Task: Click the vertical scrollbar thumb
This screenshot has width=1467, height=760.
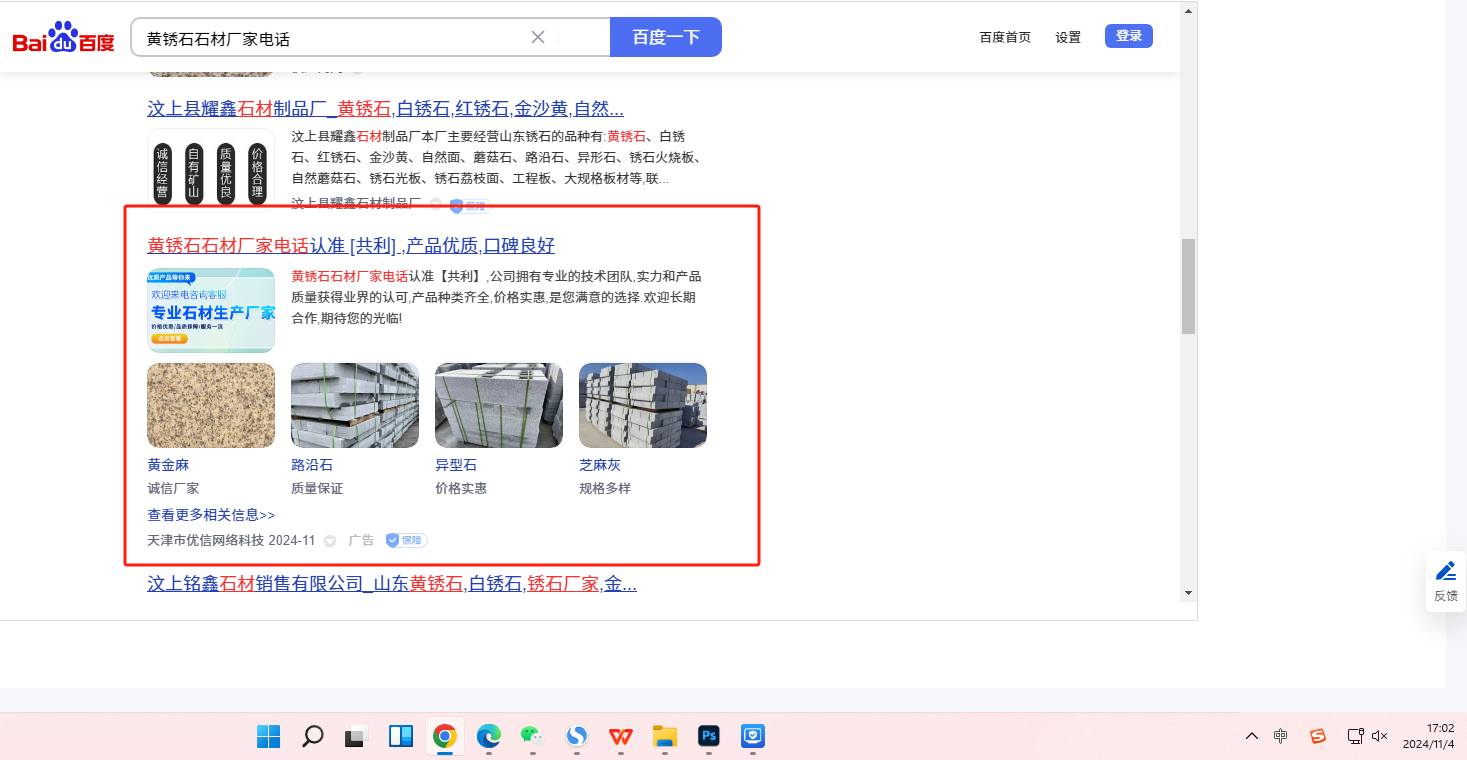Action: 1188,286
